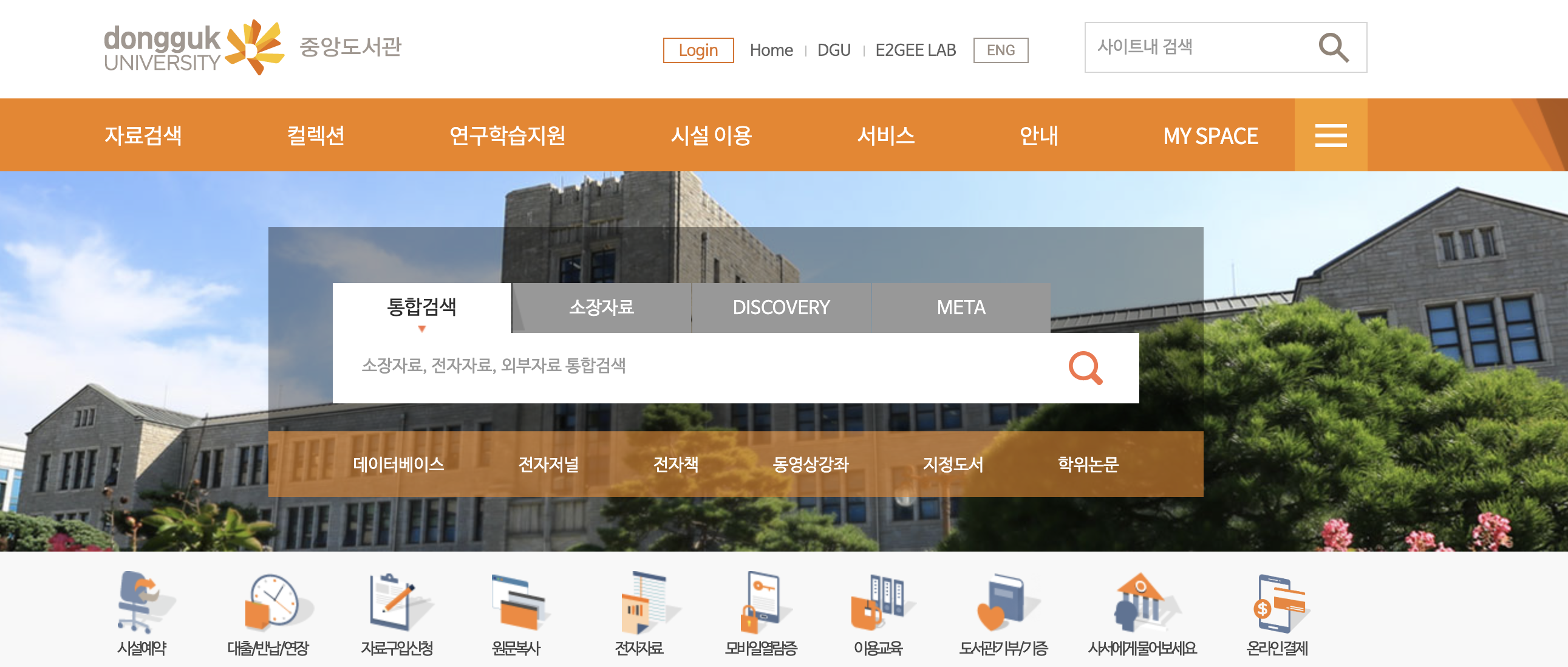Open the 안내 menu

[1038, 135]
